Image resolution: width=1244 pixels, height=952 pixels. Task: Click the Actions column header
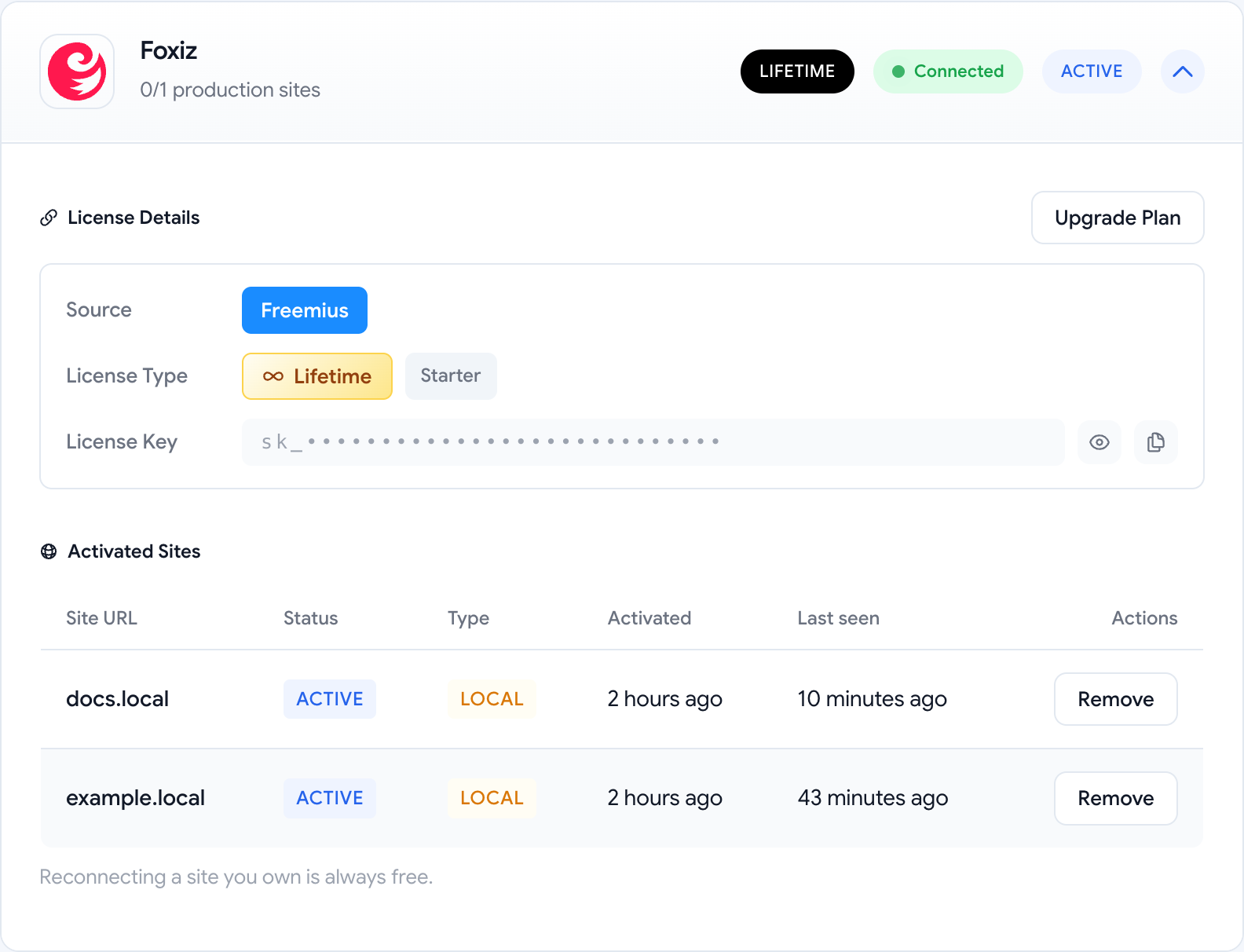tap(1145, 618)
